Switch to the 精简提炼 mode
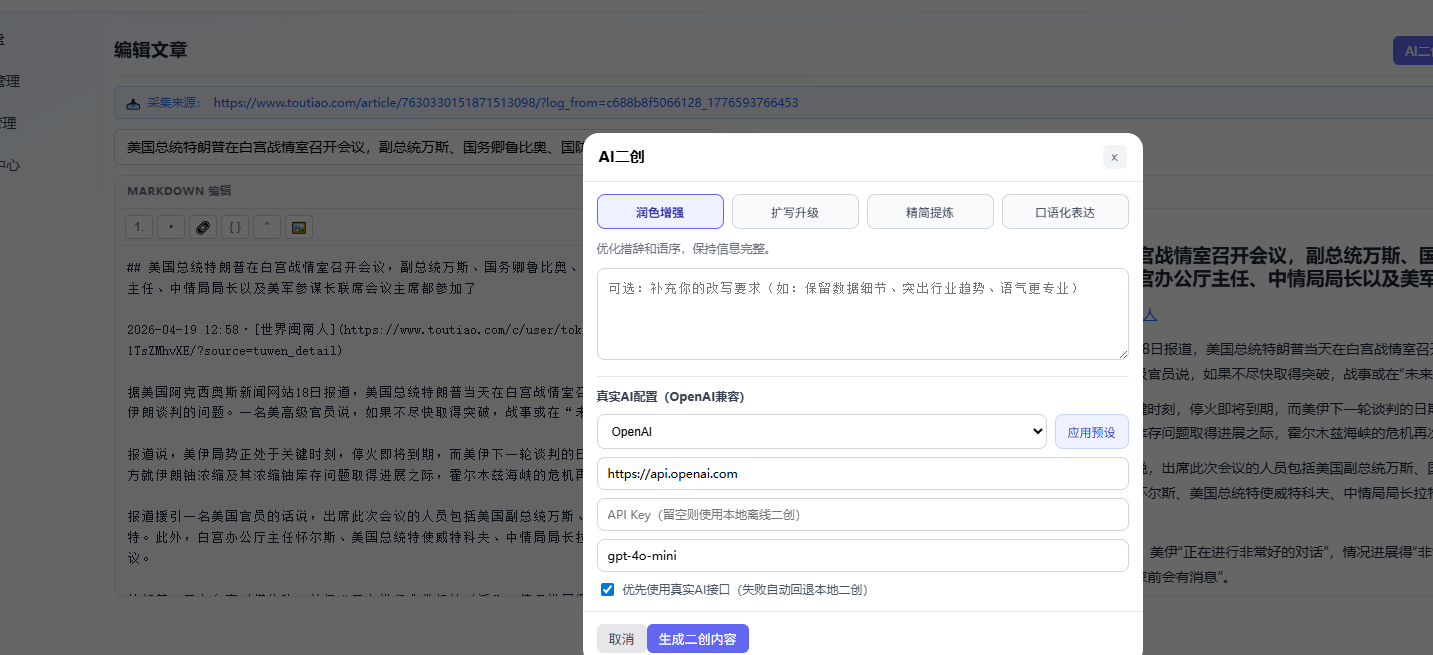Screen dimensions: 1433x655 pyautogui.click(x=930, y=212)
